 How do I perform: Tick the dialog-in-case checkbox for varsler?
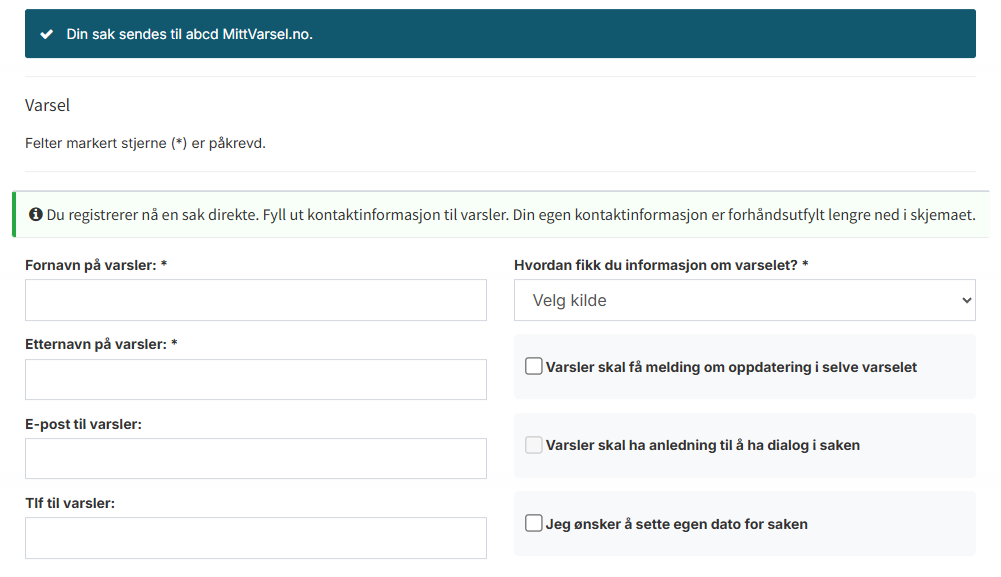pos(534,445)
